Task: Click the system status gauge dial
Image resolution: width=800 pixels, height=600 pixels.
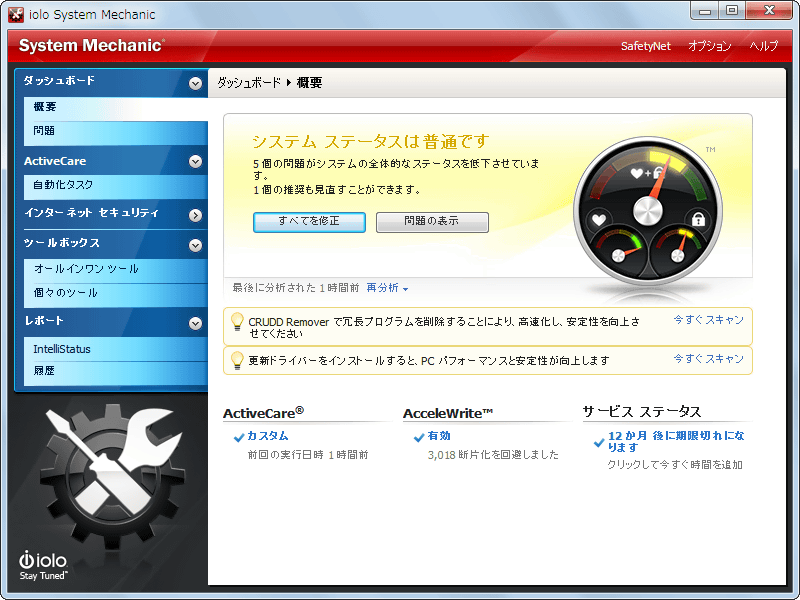Action: coord(647,210)
